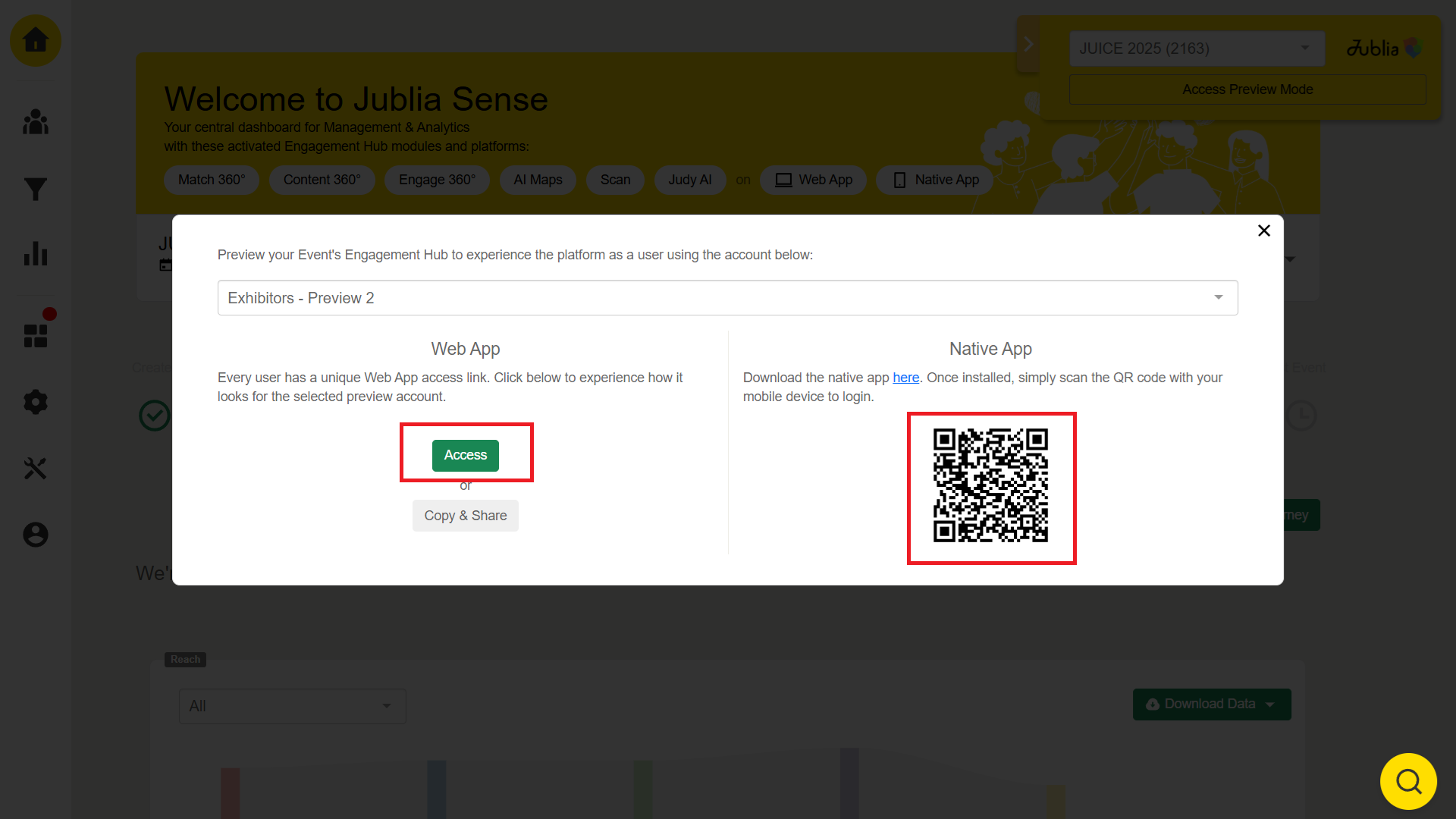
Task: Click the yellow search magnifier button
Action: pos(1408,781)
